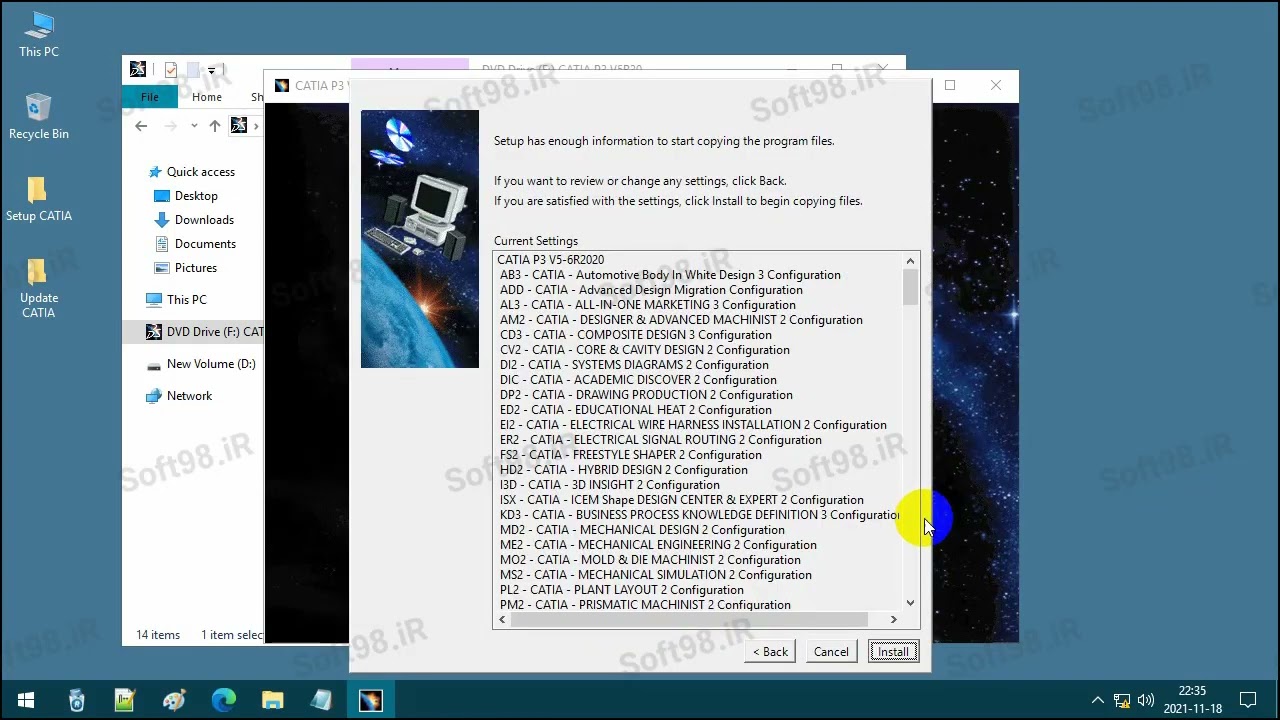Image resolution: width=1280 pixels, height=720 pixels.
Task: Select the ADD Advanced Design Migration line
Action: pos(651,290)
